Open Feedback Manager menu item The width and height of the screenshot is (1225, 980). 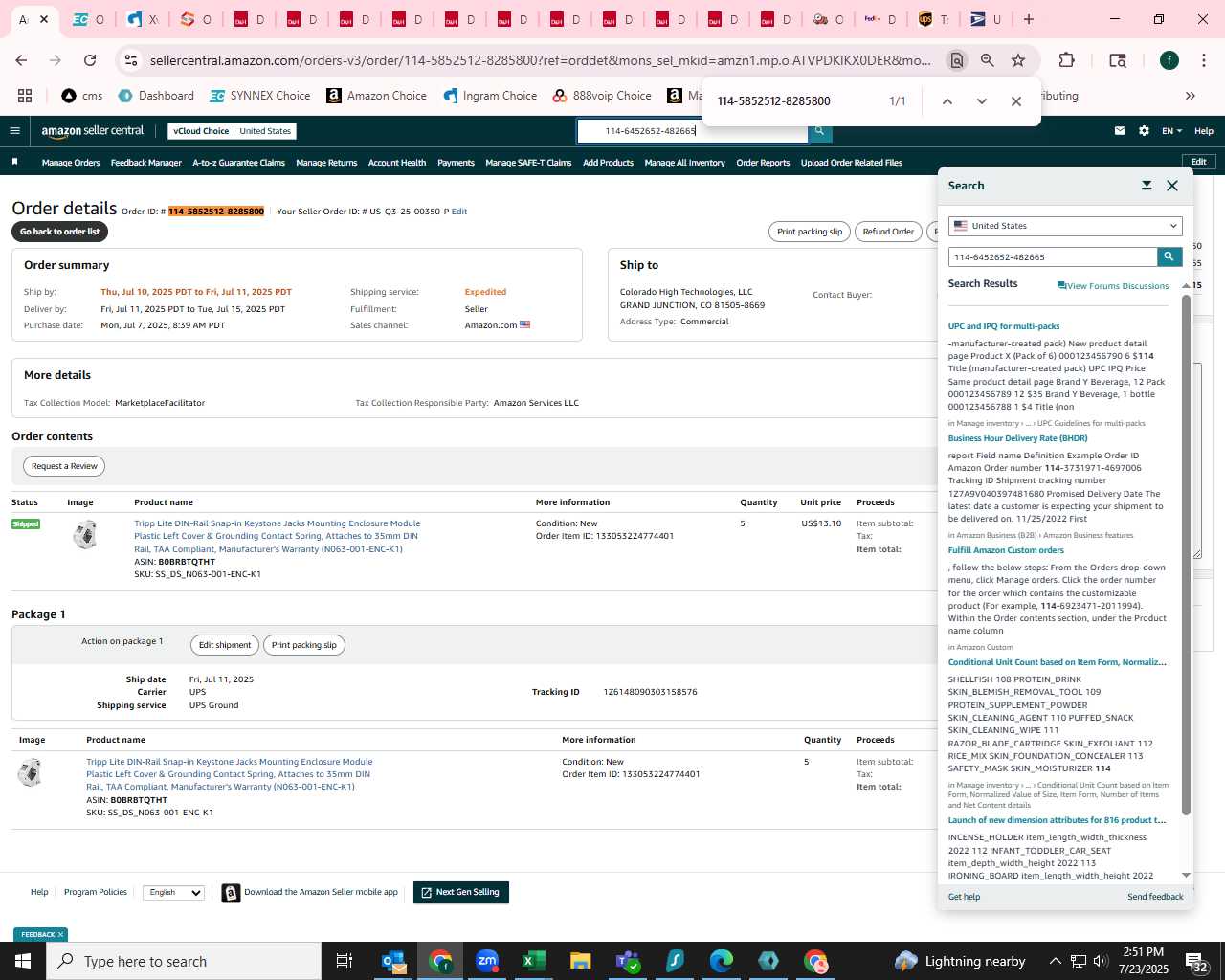(146, 163)
